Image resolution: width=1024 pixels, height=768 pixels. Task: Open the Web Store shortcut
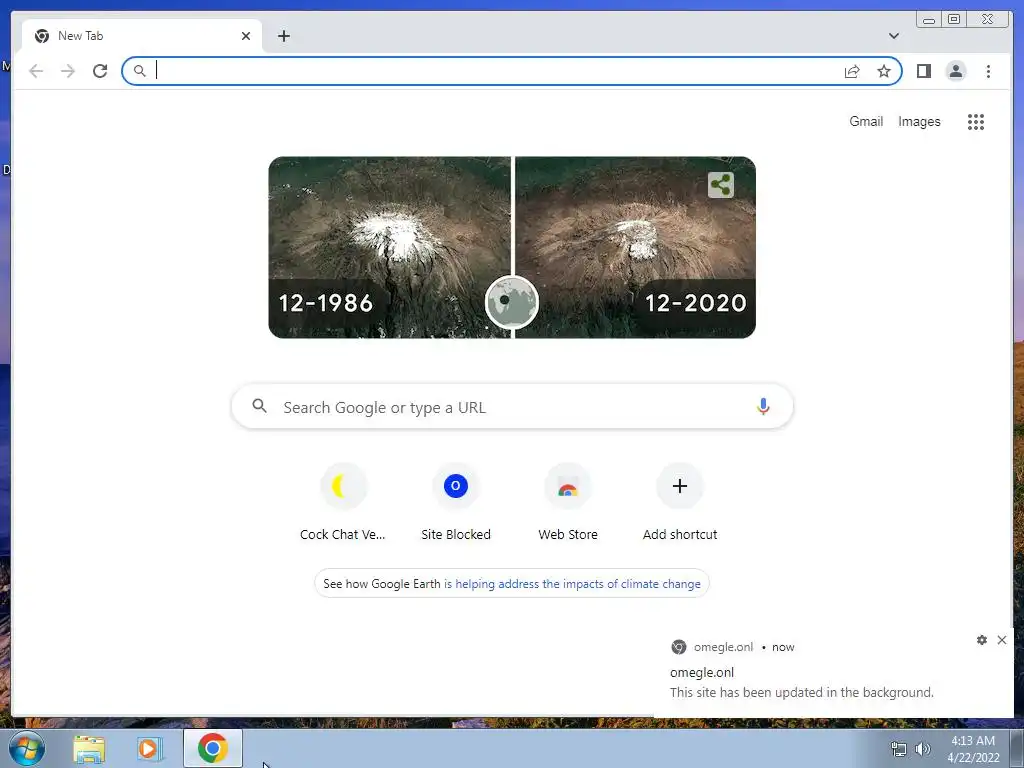568,503
